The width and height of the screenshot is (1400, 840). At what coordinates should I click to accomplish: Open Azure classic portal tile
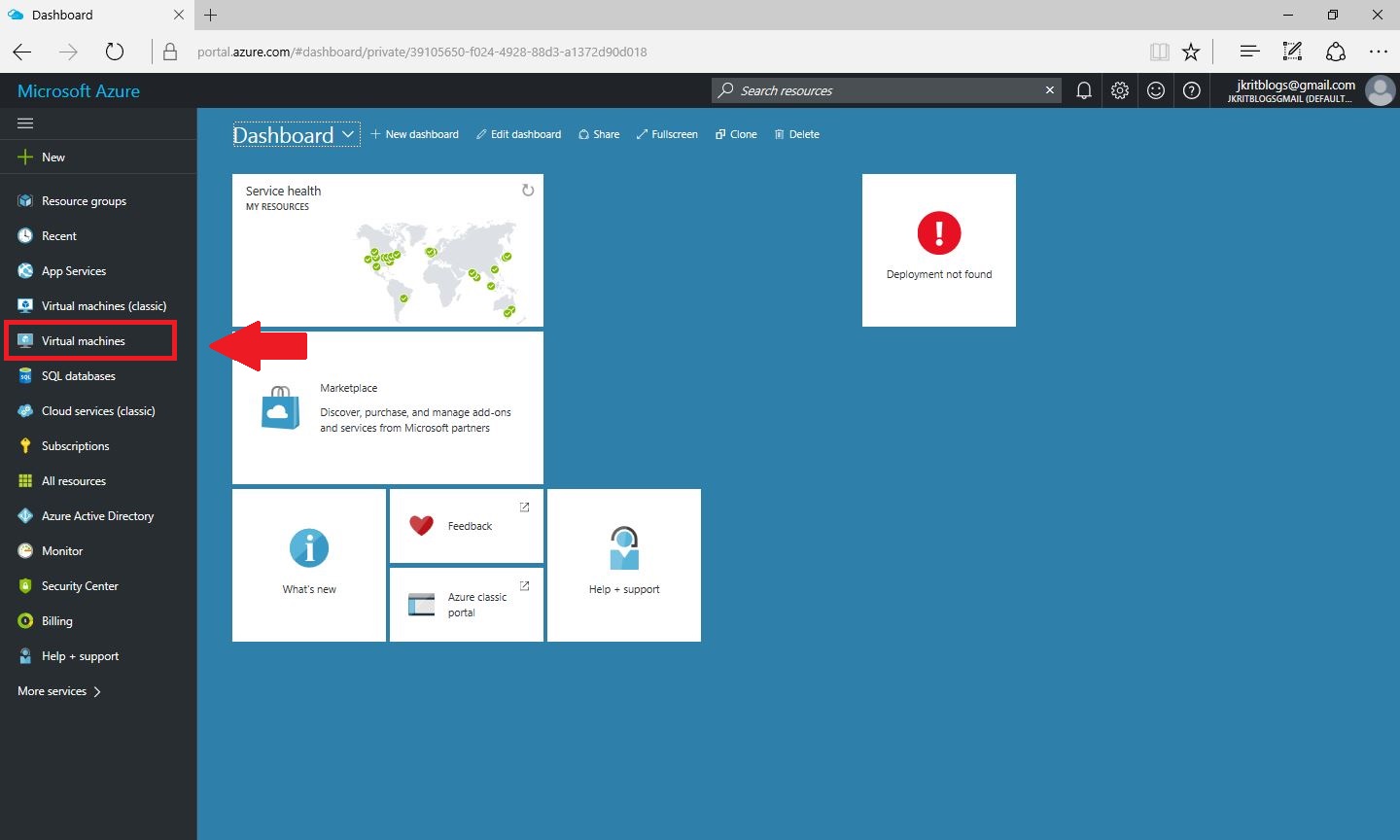tap(467, 605)
